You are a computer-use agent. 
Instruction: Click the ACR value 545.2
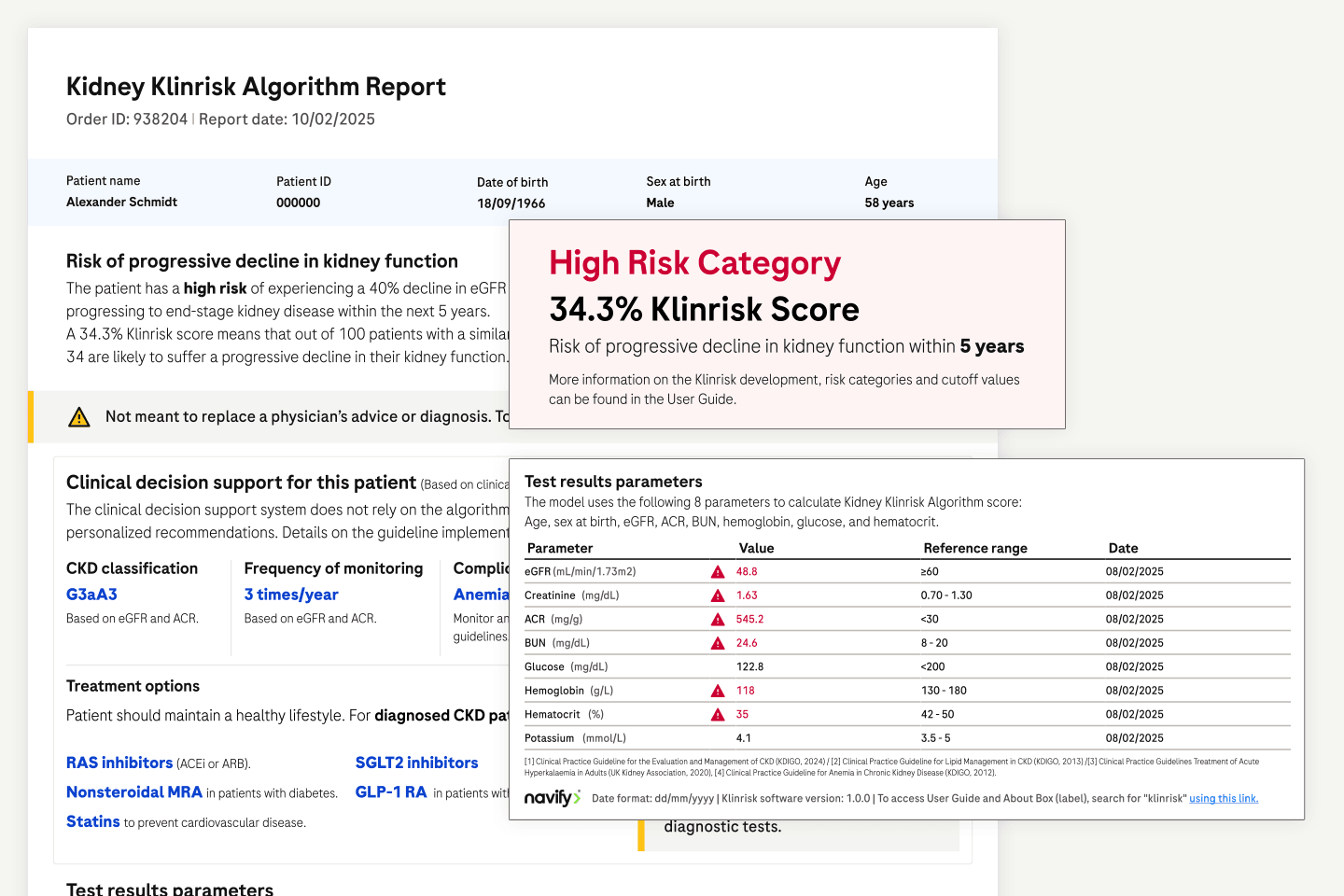pos(749,619)
